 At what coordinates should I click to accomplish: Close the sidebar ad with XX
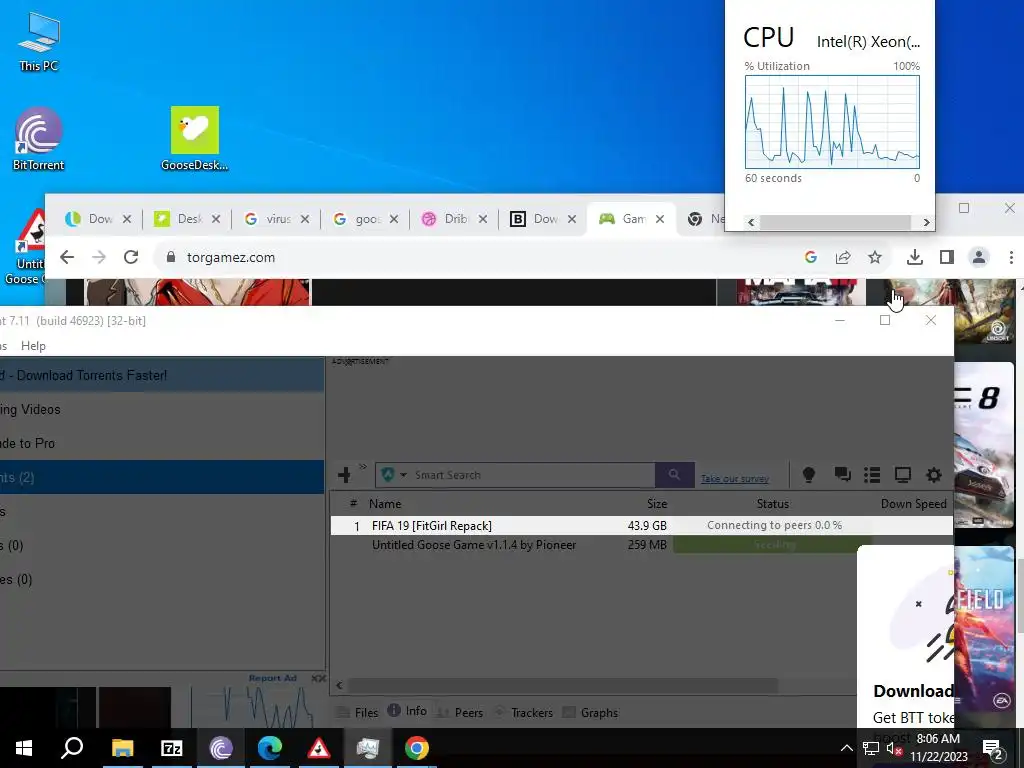click(x=318, y=679)
